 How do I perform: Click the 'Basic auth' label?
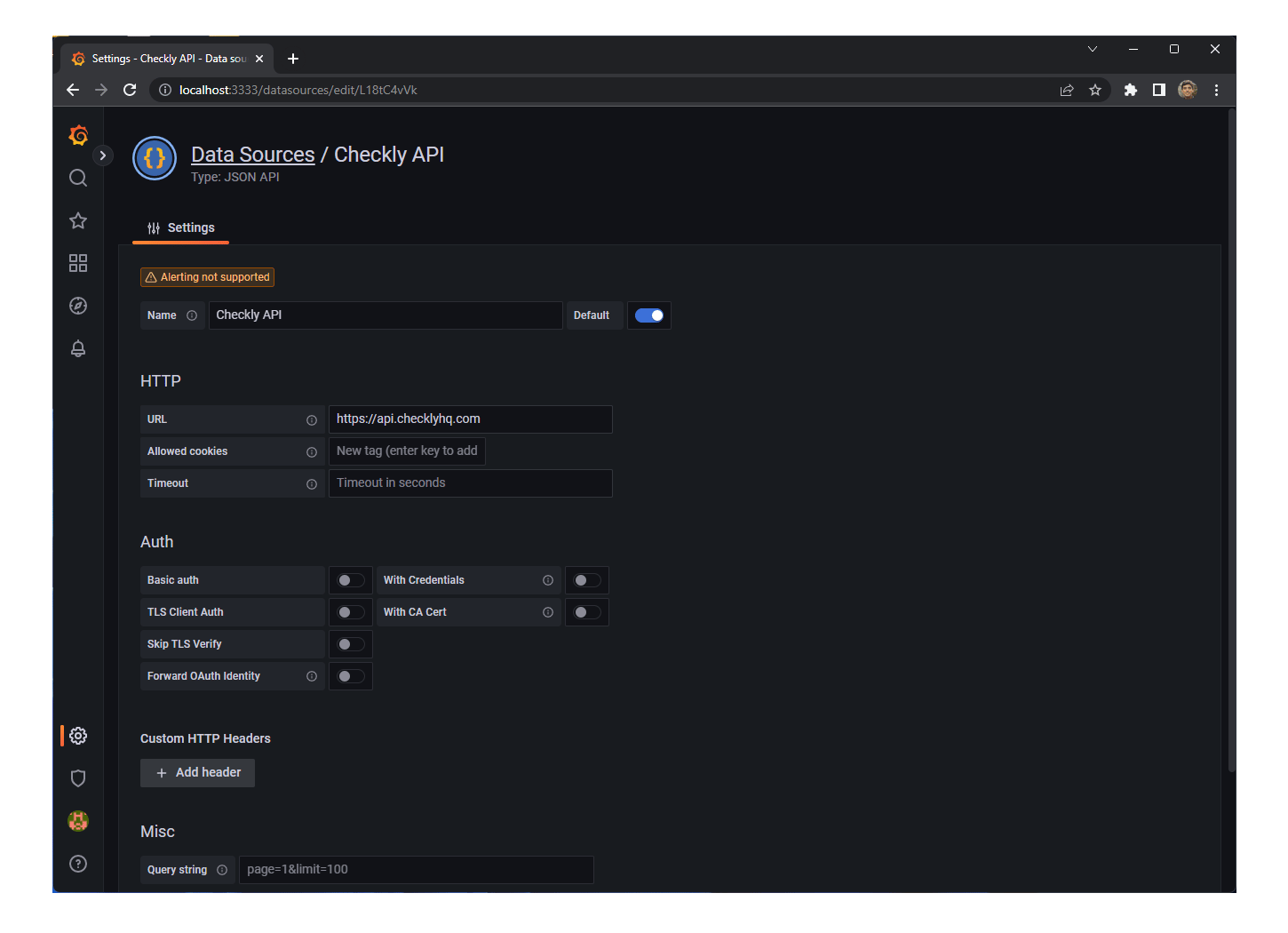173,580
